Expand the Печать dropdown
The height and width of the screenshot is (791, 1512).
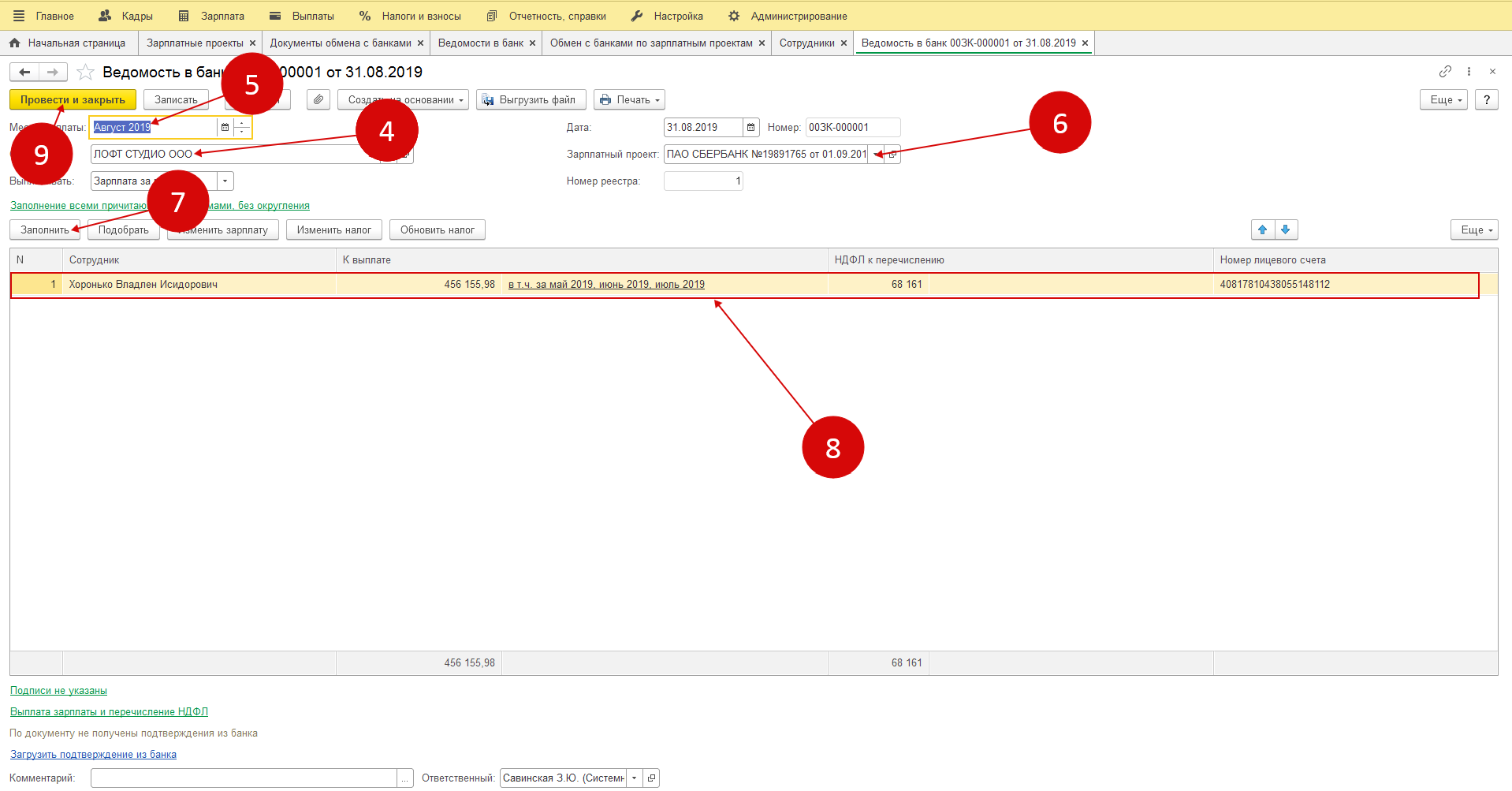[x=629, y=100]
